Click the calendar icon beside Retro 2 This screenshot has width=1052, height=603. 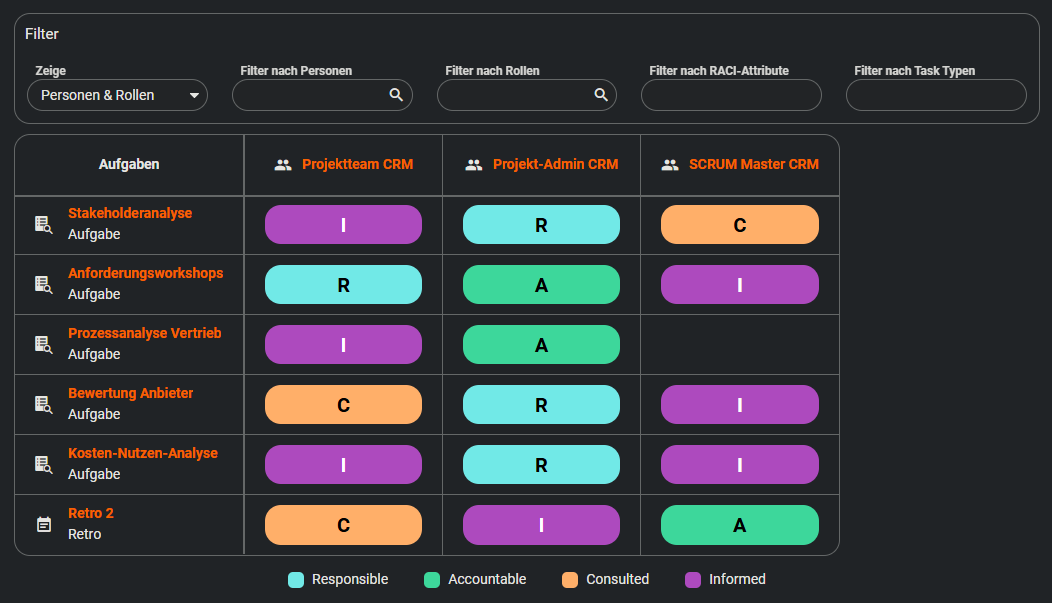pyautogui.click(x=43, y=524)
